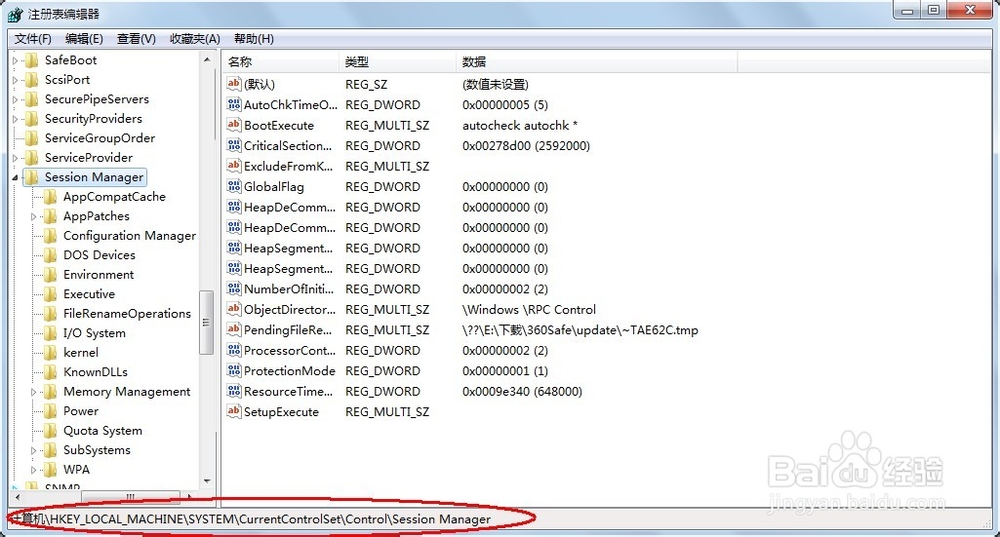Image resolution: width=1000 pixels, height=537 pixels.
Task: Click the GlobalFlag DWORD icon
Action: click(x=234, y=186)
